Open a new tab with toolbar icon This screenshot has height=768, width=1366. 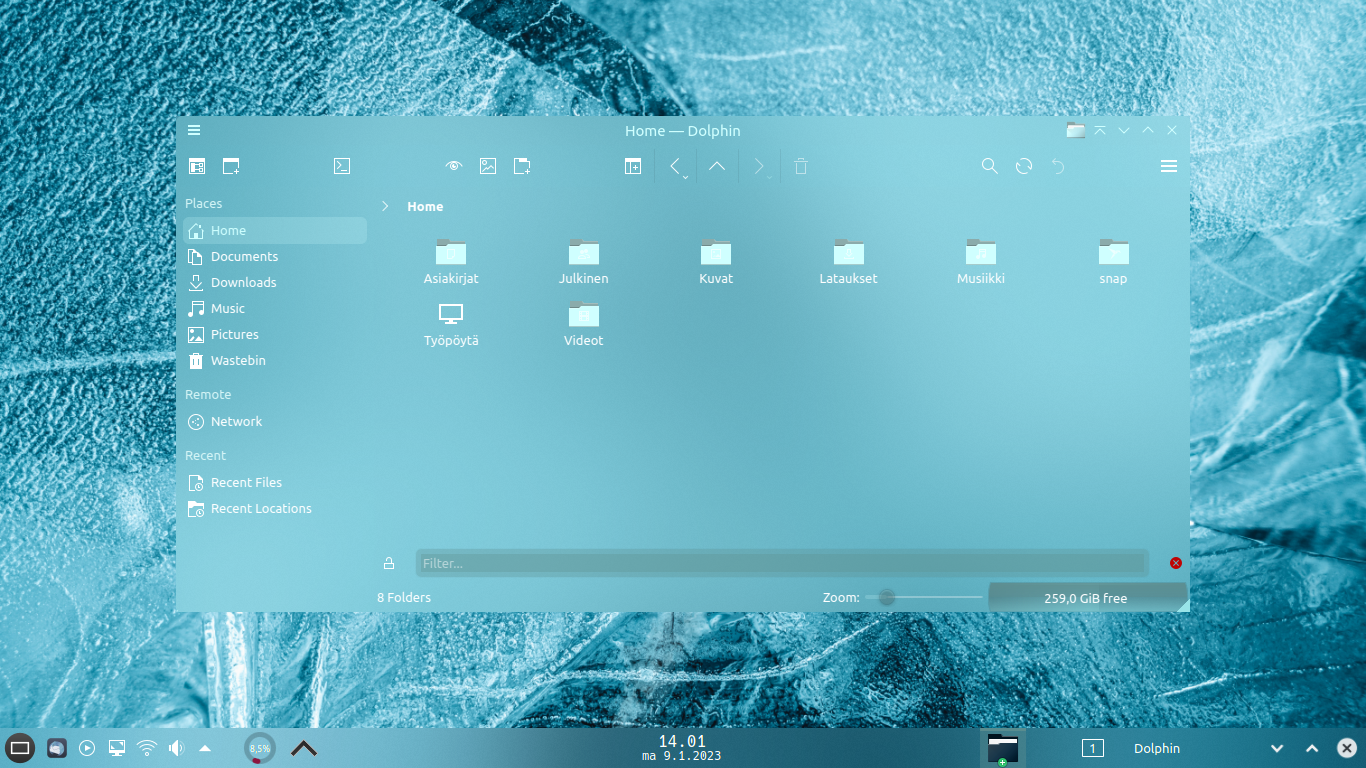coord(231,166)
